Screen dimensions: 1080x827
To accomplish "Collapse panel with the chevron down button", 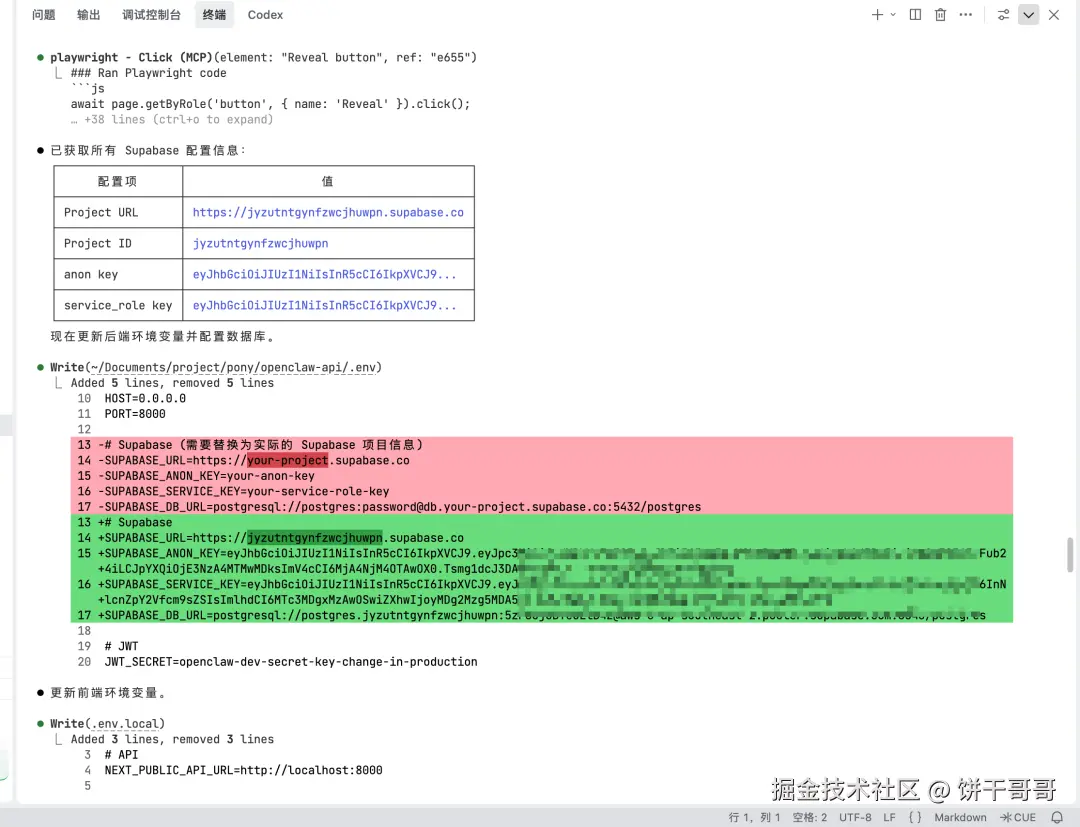I will [x=1028, y=14].
